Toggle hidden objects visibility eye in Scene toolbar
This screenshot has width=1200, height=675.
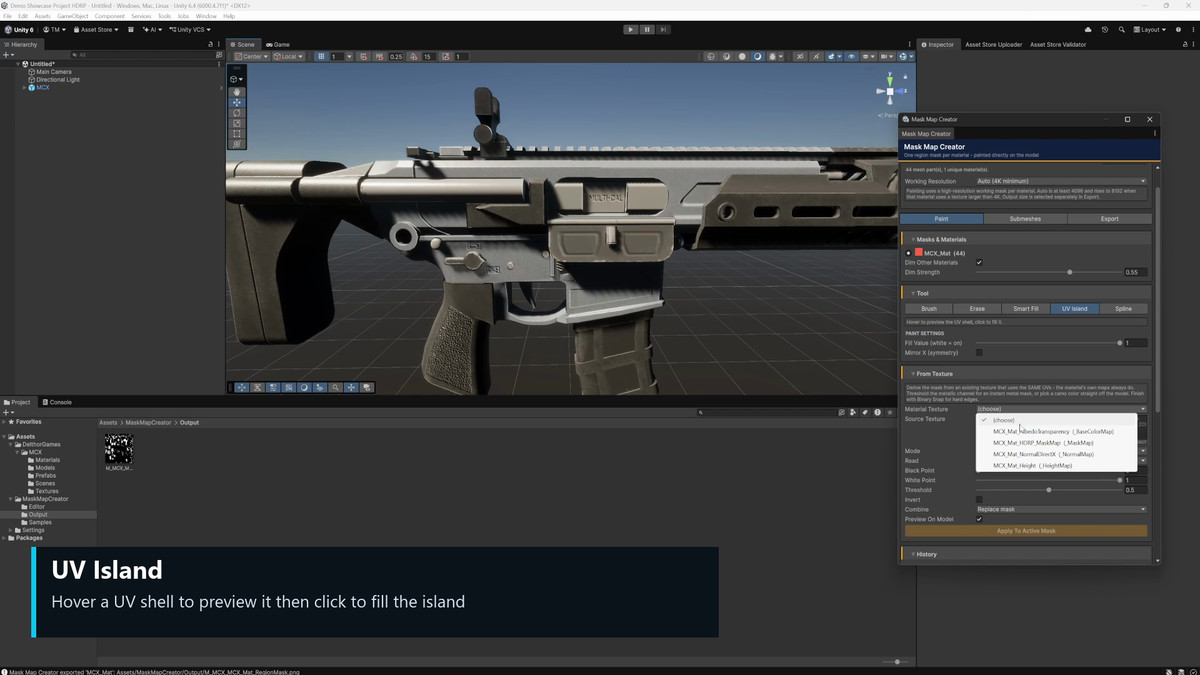(851, 57)
